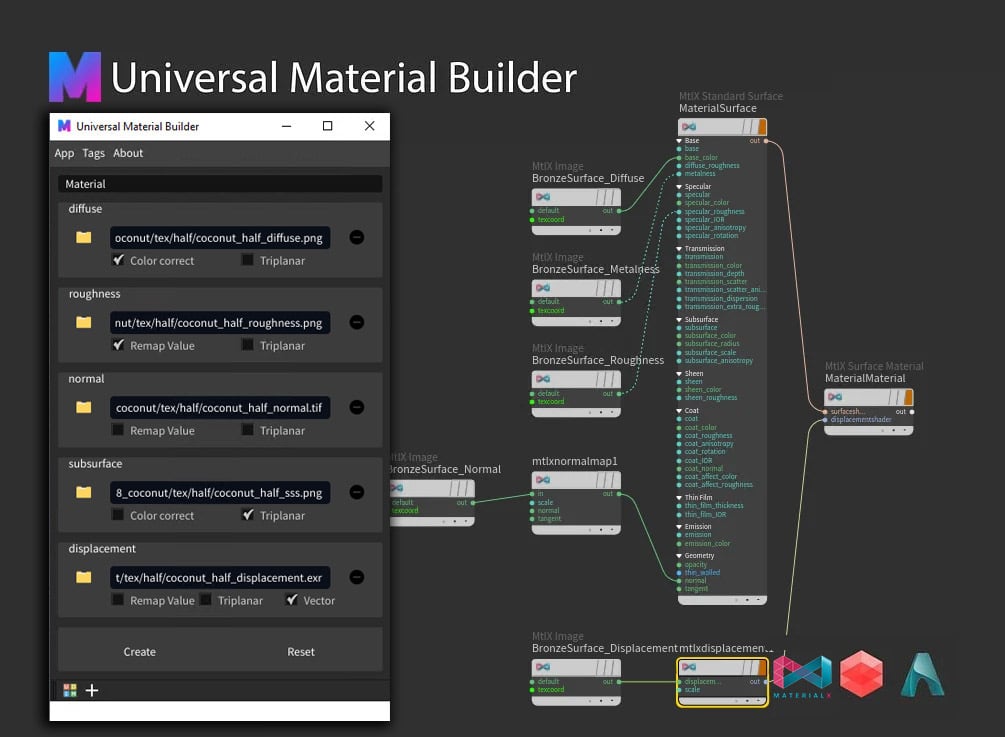
Task: Click the normal texture path field
Action: (220, 408)
